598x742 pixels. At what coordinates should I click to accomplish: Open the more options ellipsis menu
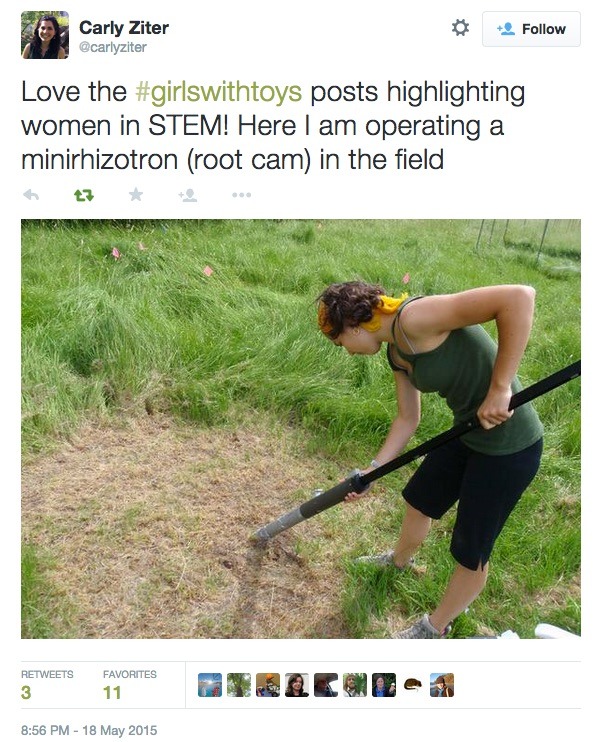241,194
